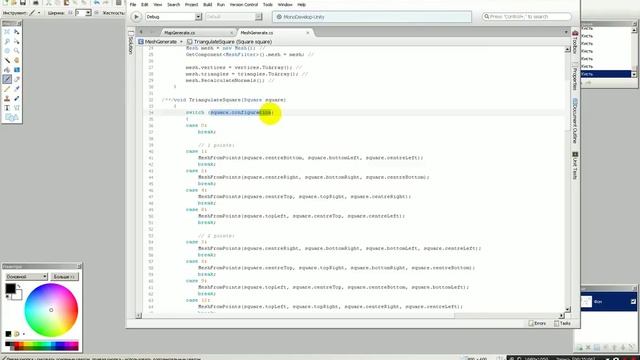Click the Save floppy icon in Paint.NET toolbar

pos(23,2)
